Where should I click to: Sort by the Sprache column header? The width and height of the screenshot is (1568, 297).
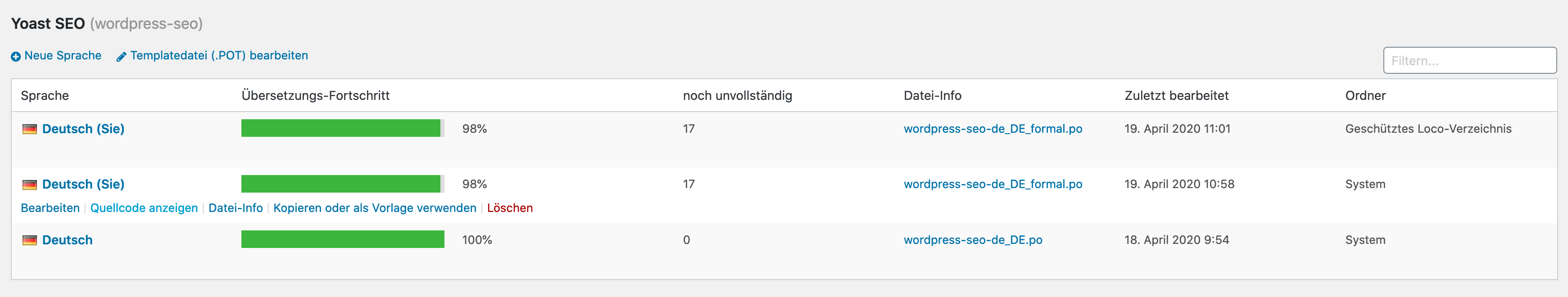(45, 95)
